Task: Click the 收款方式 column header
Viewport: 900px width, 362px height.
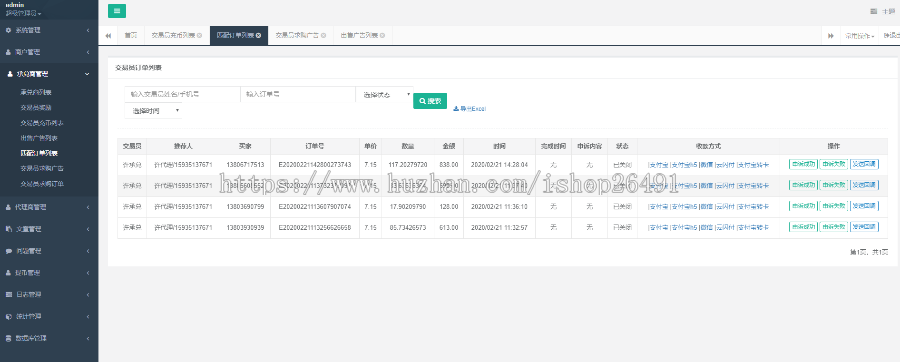Action: point(708,146)
